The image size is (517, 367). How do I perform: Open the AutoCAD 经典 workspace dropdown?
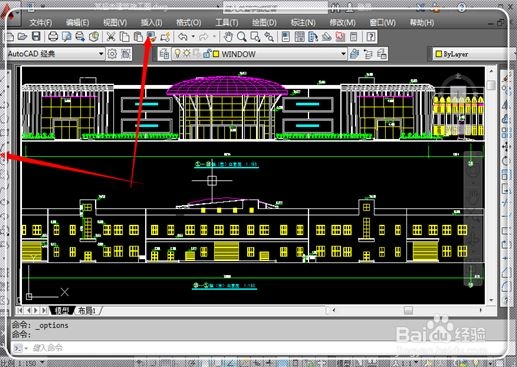click(x=56, y=54)
